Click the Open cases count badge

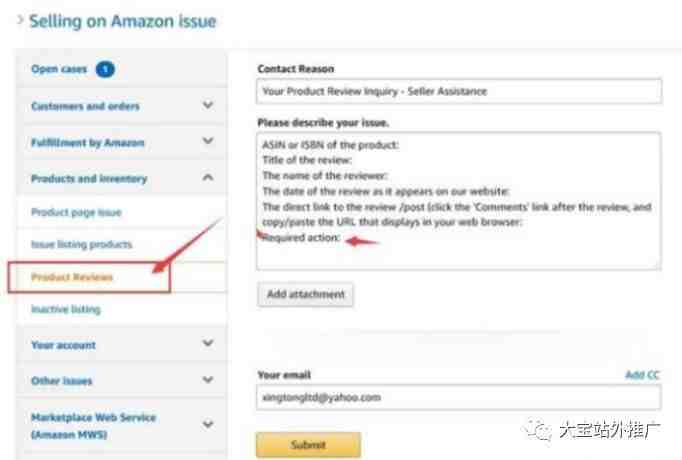tap(105, 69)
